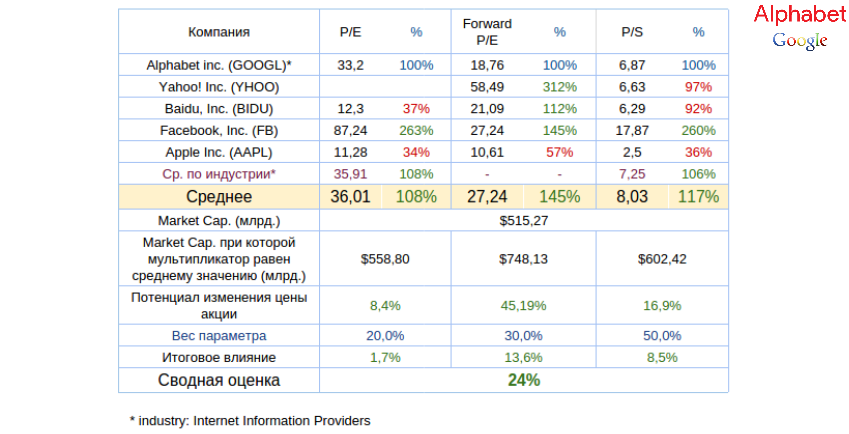Click the Alphabet Google logo
The height and width of the screenshot is (434, 849).
(799, 27)
